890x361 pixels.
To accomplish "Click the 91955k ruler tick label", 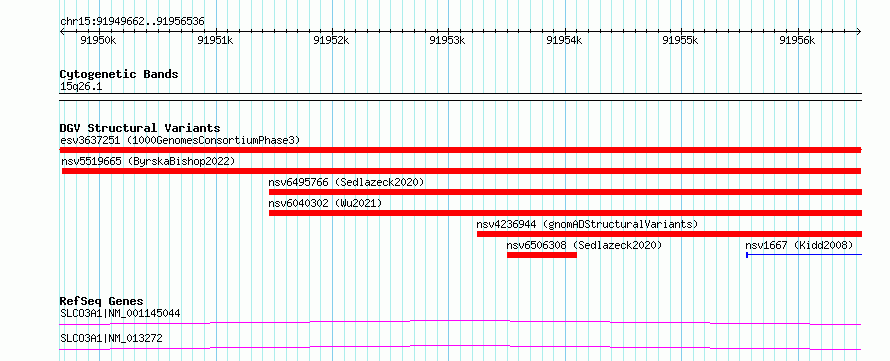I will coord(681,40).
